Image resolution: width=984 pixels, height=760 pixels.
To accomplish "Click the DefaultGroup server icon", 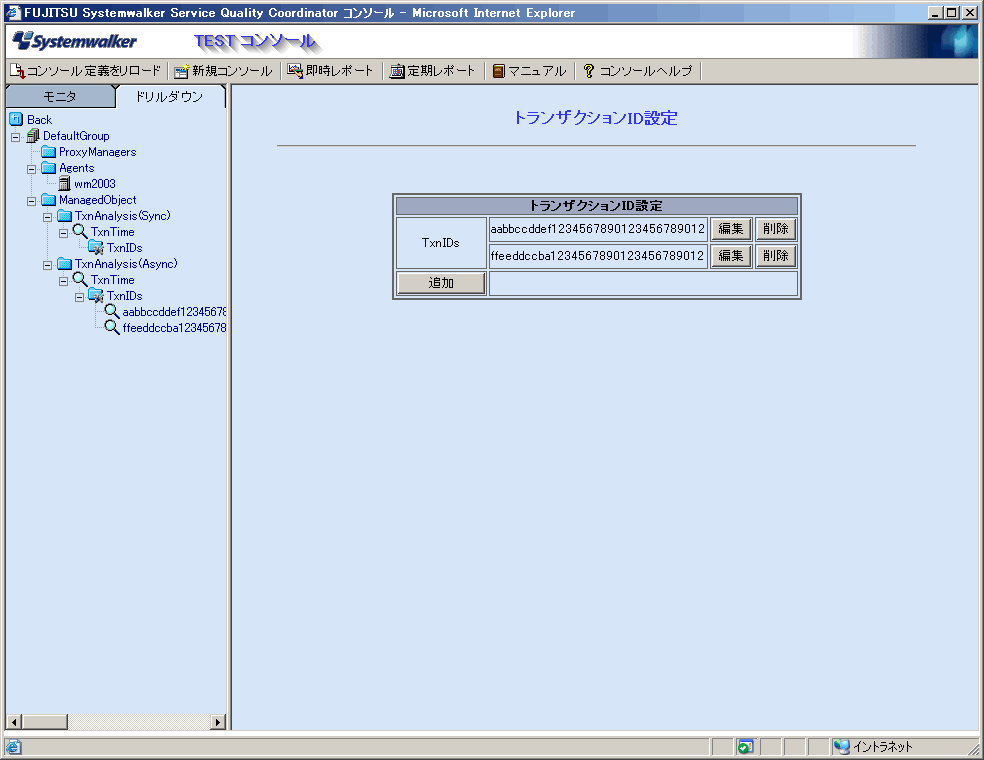I will click(x=33, y=136).
